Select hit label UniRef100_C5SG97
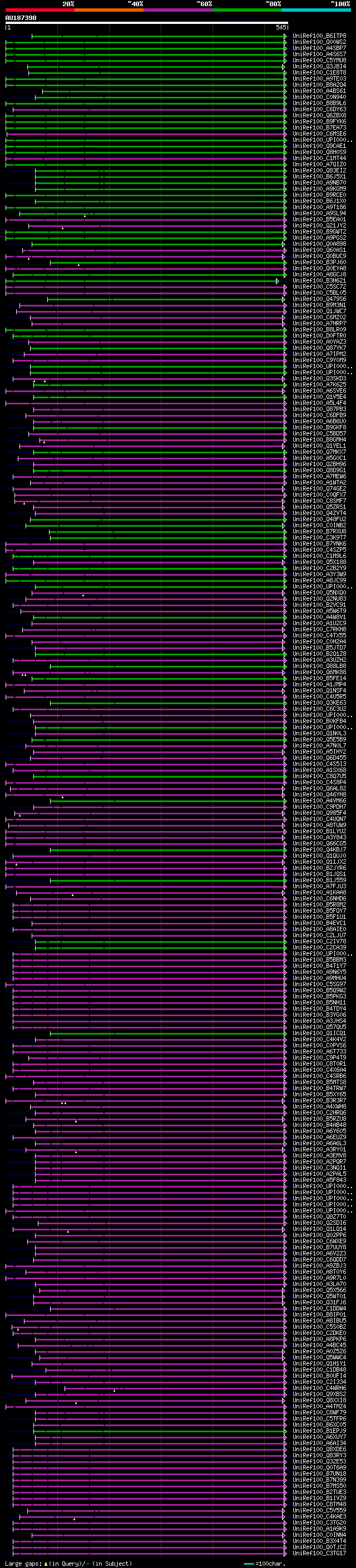 coord(319,983)
